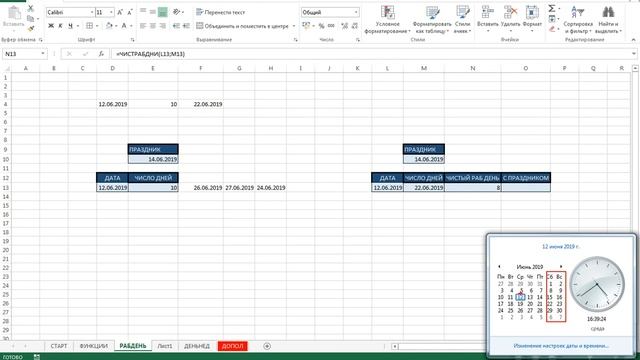The width and height of the screenshot is (640, 360).
Task: Open the Name Box N13 dropdown
Action: (42, 54)
